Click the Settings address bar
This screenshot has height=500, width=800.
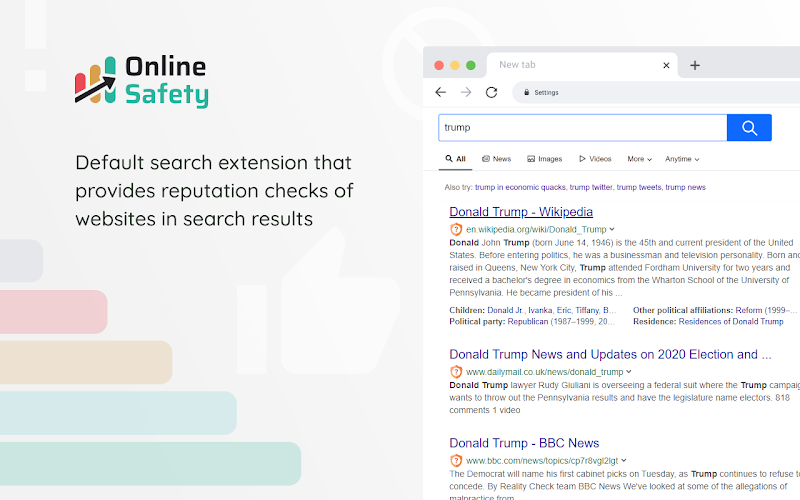(658, 92)
